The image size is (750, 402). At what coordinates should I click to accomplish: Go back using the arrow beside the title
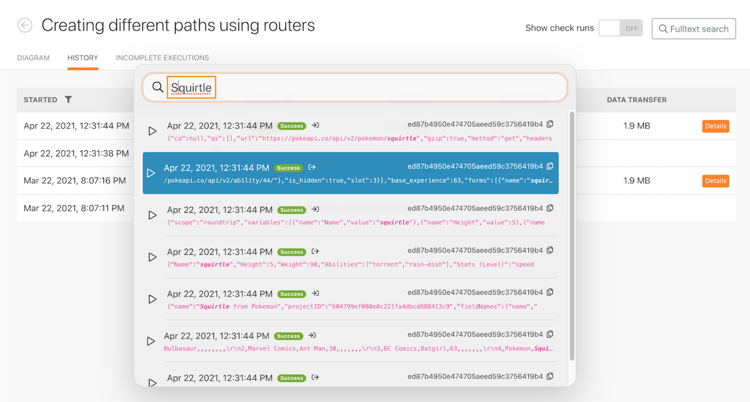point(25,25)
